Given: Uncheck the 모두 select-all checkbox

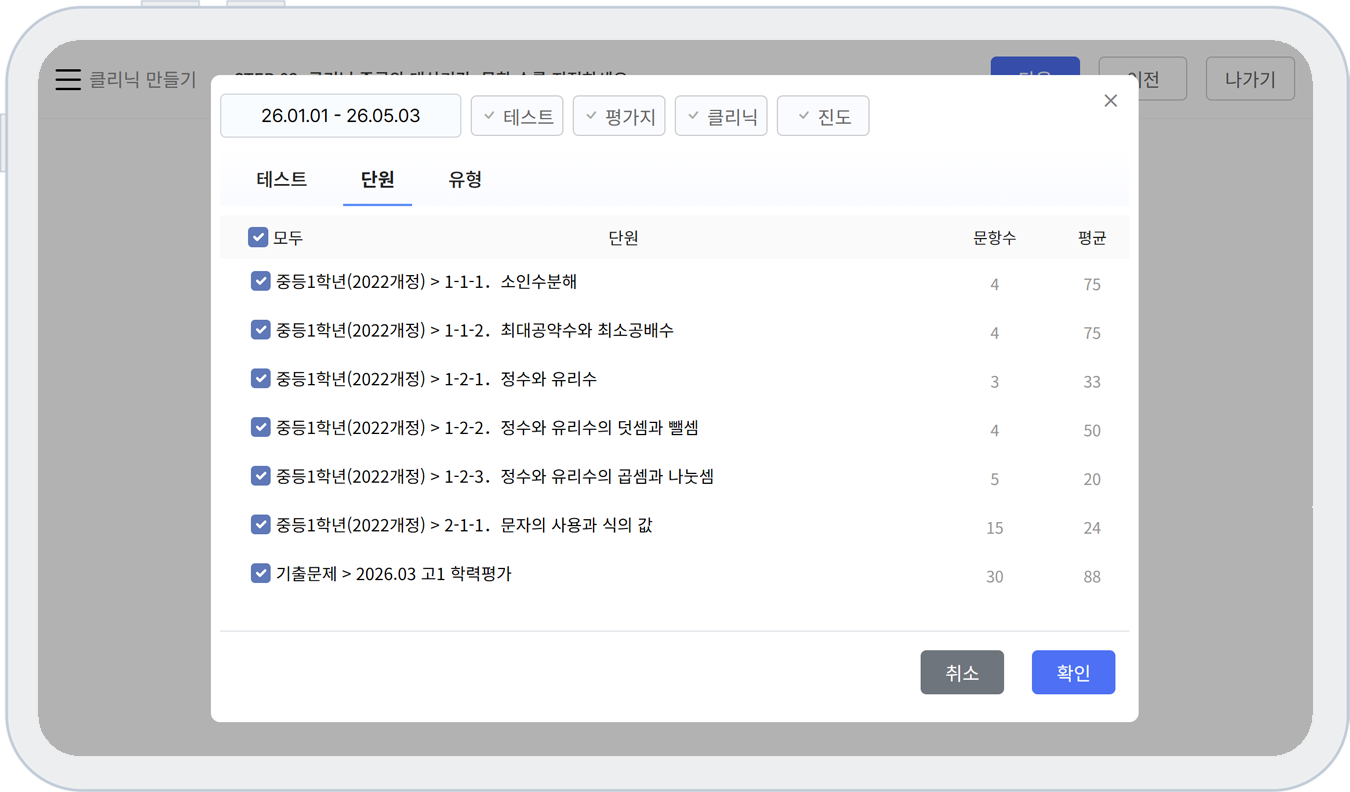Looking at the screenshot, I should pos(258,238).
